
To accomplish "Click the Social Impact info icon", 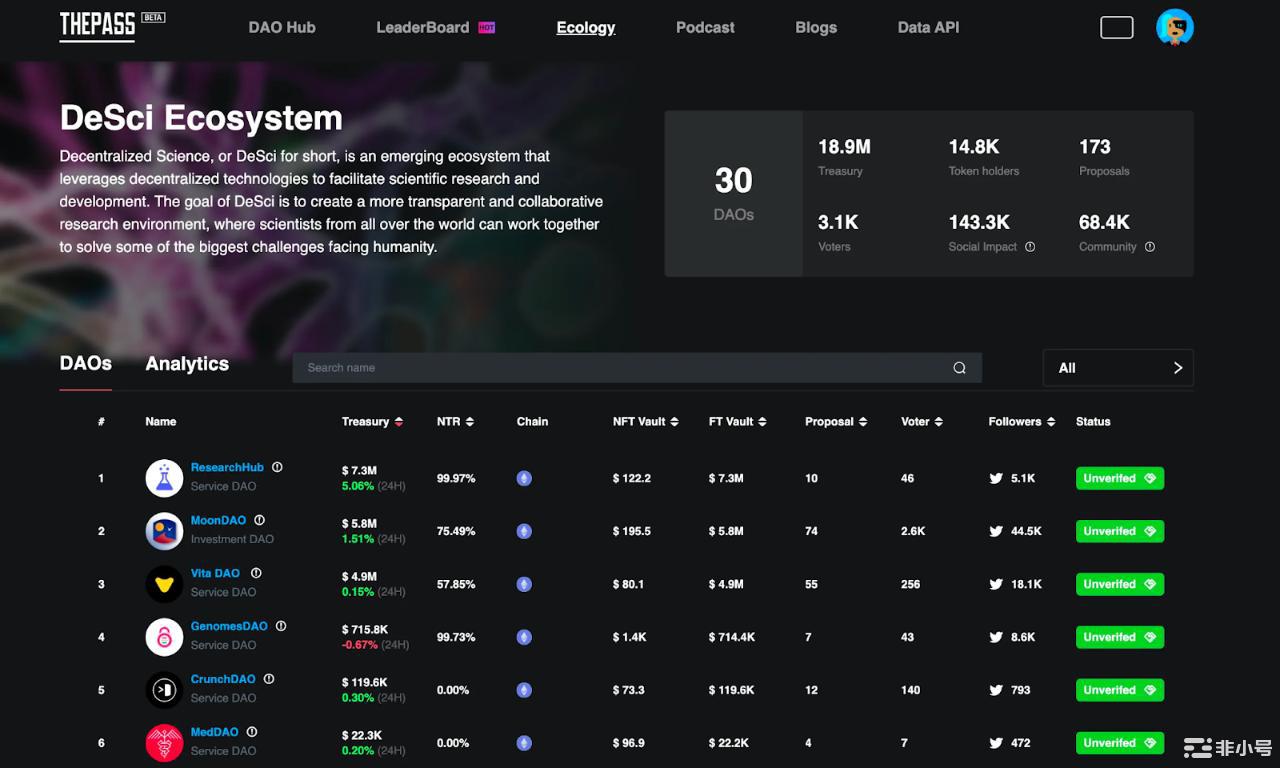I will 1030,247.
